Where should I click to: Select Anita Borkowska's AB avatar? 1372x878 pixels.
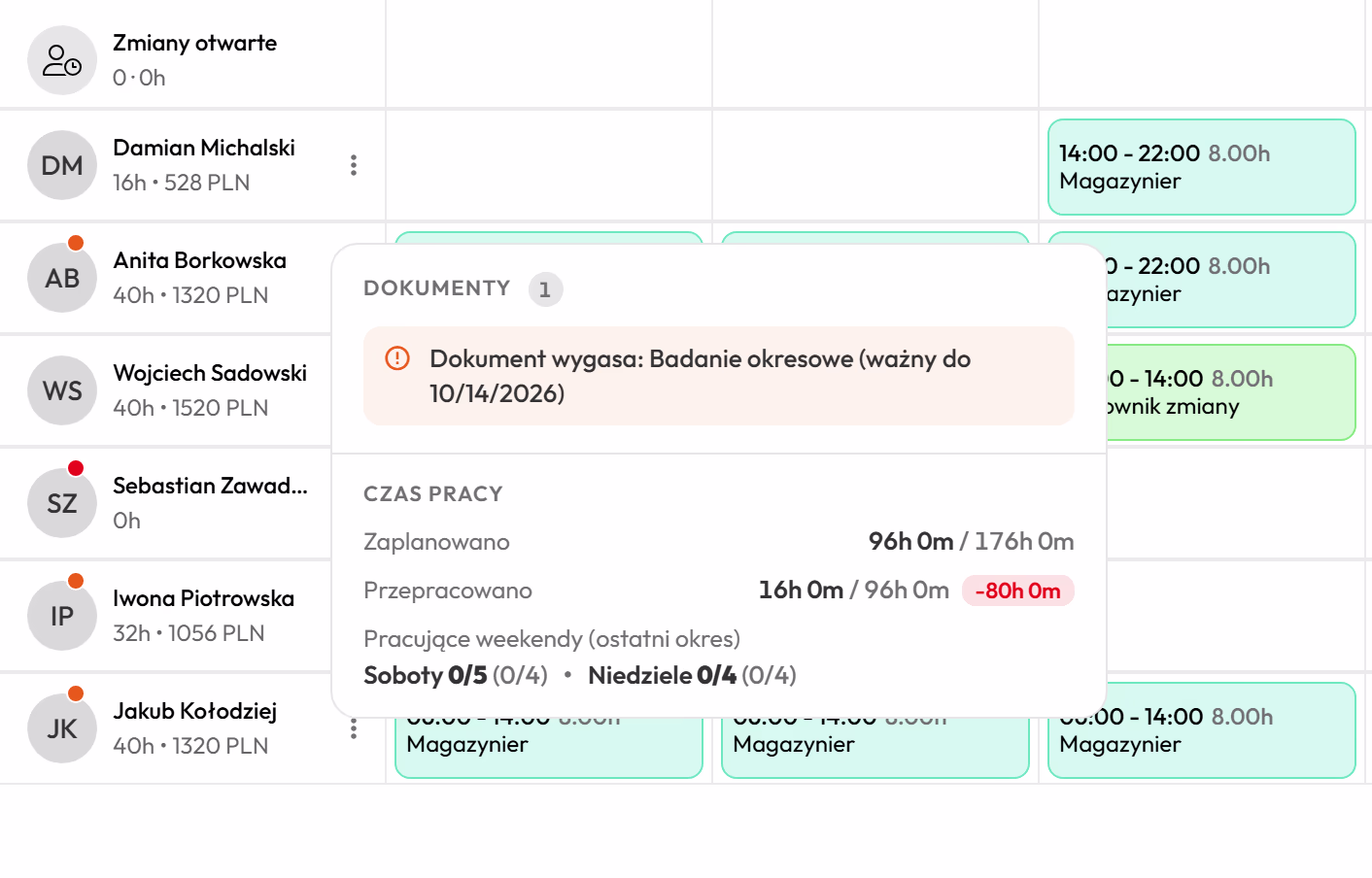pyautogui.click(x=62, y=278)
